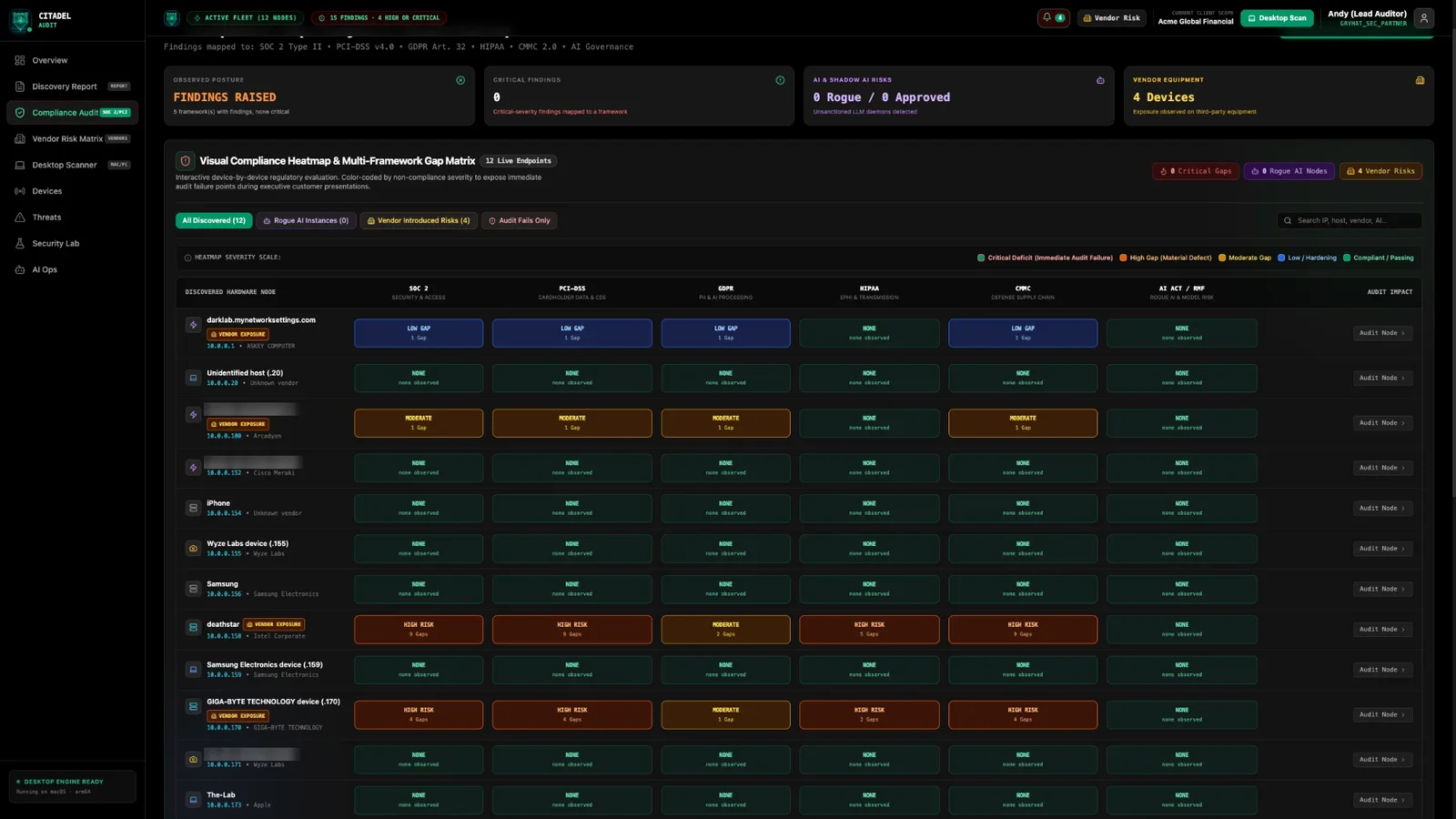Click the magnifier icon in the search field
The height and width of the screenshot is (819, 1456).
[x=1288, y=220]
